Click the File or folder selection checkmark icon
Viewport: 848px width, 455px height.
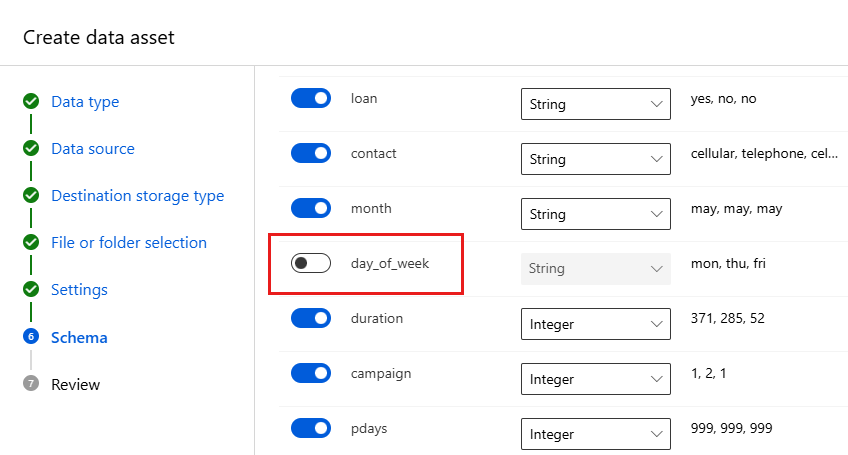[x=31, y=243]
